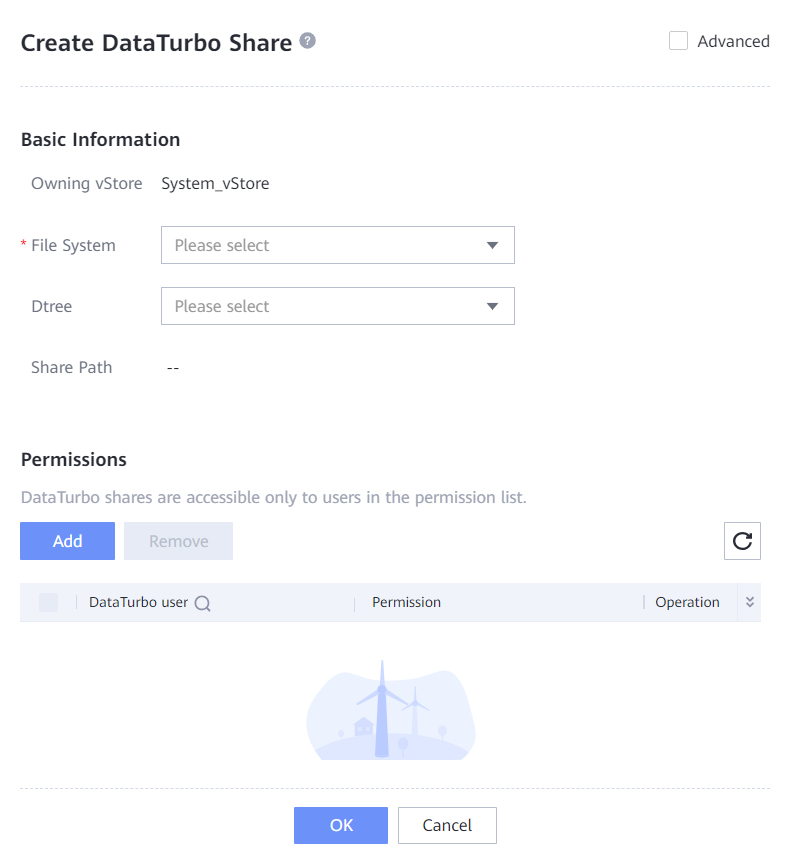
Task: Click the Remove button
Action: click(x=178, y=541)
